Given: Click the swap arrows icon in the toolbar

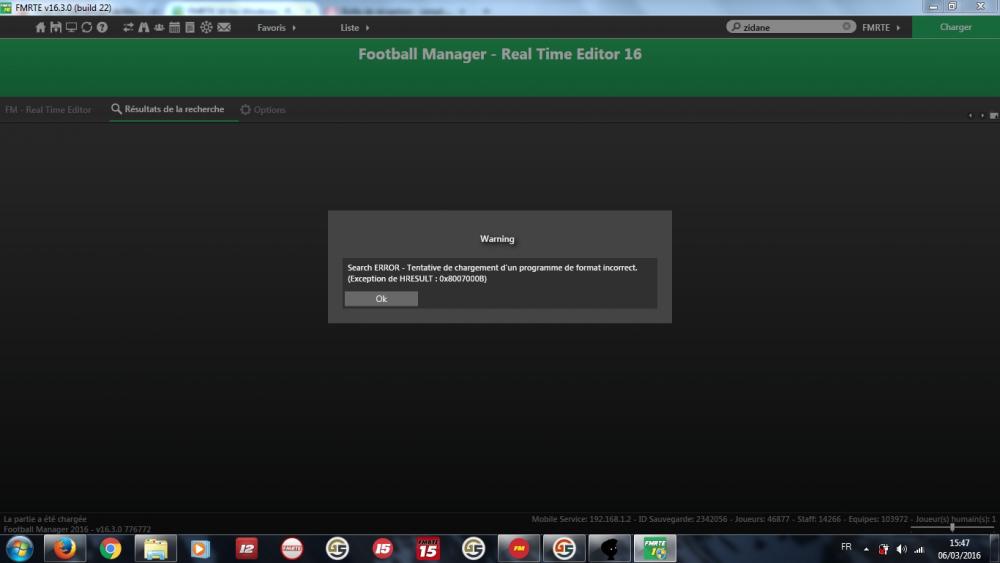Looking at the screenshot, I should (128, 27).
